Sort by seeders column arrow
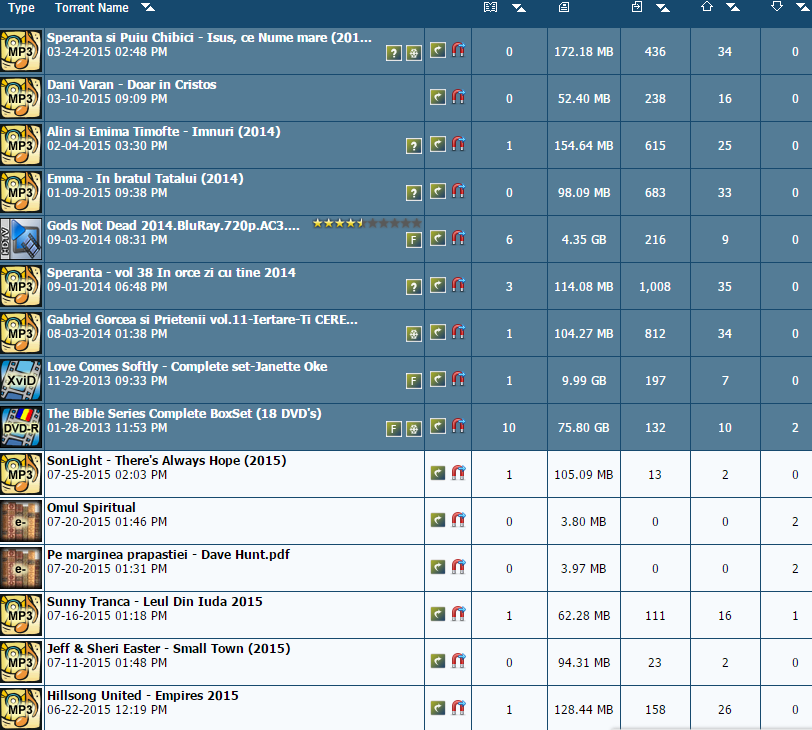 tap(733, 7)
